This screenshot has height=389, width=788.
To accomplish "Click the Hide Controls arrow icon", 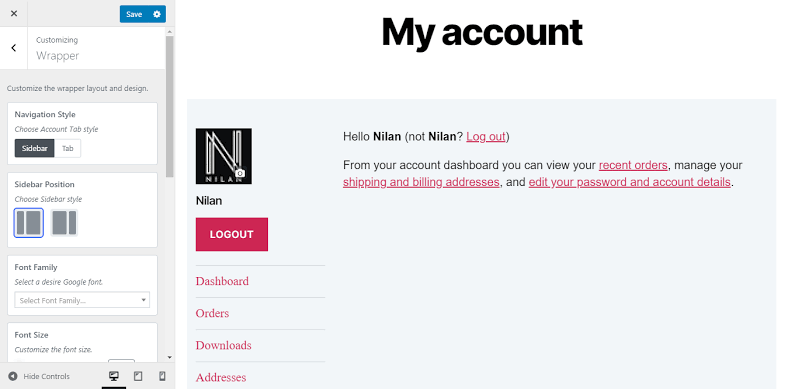I will [x=13, y=376].
